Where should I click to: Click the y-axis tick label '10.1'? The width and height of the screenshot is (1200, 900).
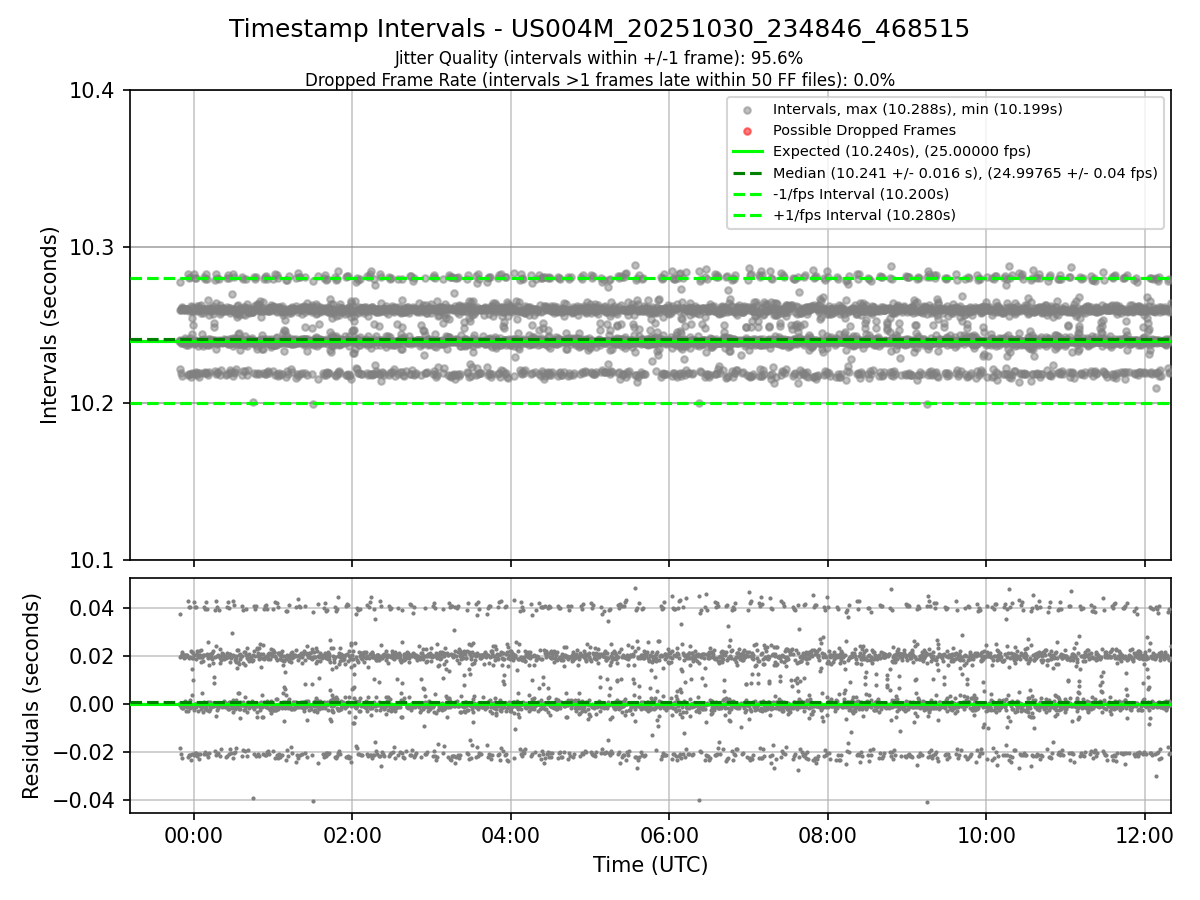[x=94, y=560]
